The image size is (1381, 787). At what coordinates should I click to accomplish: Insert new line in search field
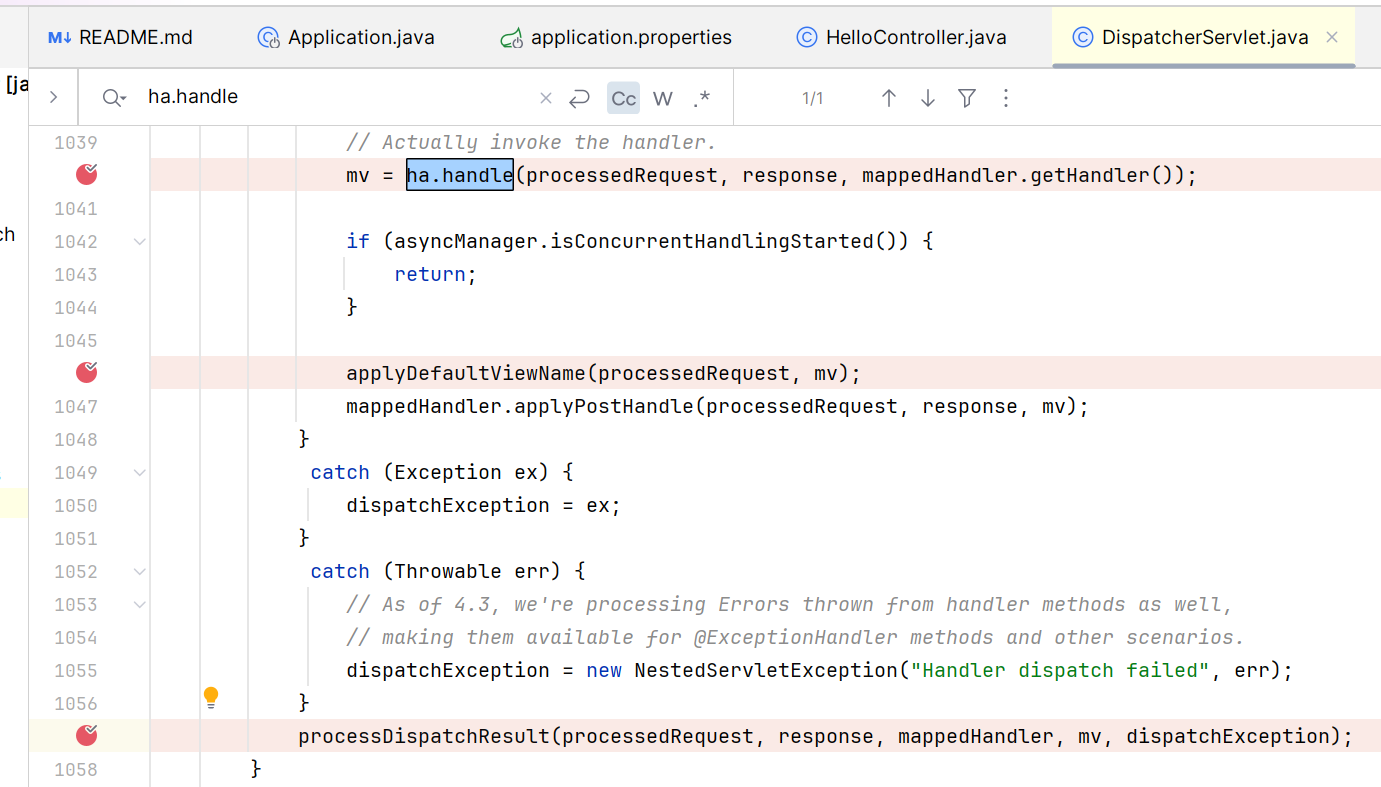[x=579, y=98]
